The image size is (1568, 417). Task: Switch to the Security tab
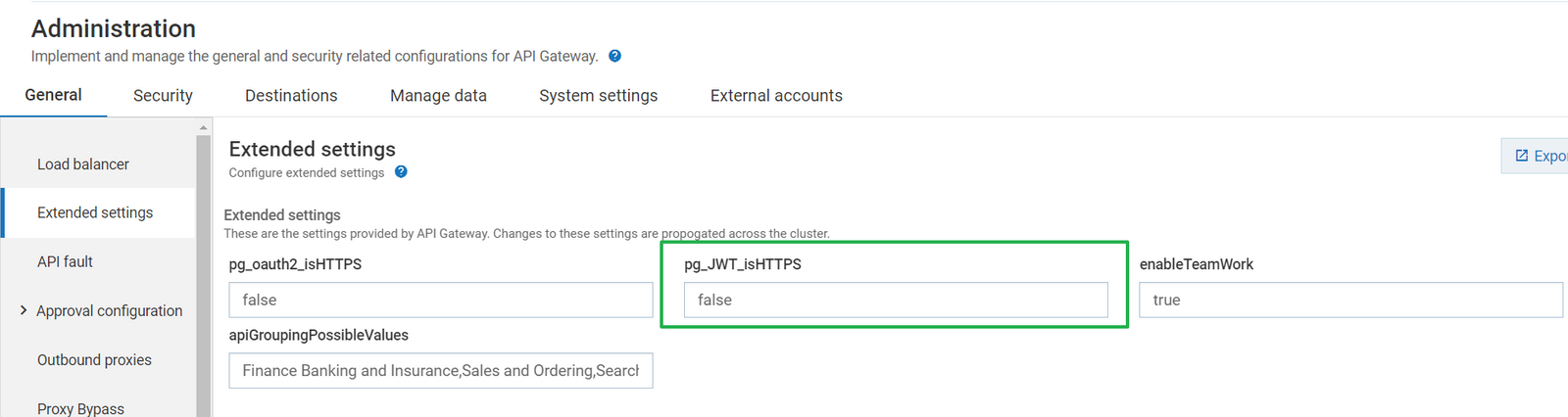[x=163, y=95]
